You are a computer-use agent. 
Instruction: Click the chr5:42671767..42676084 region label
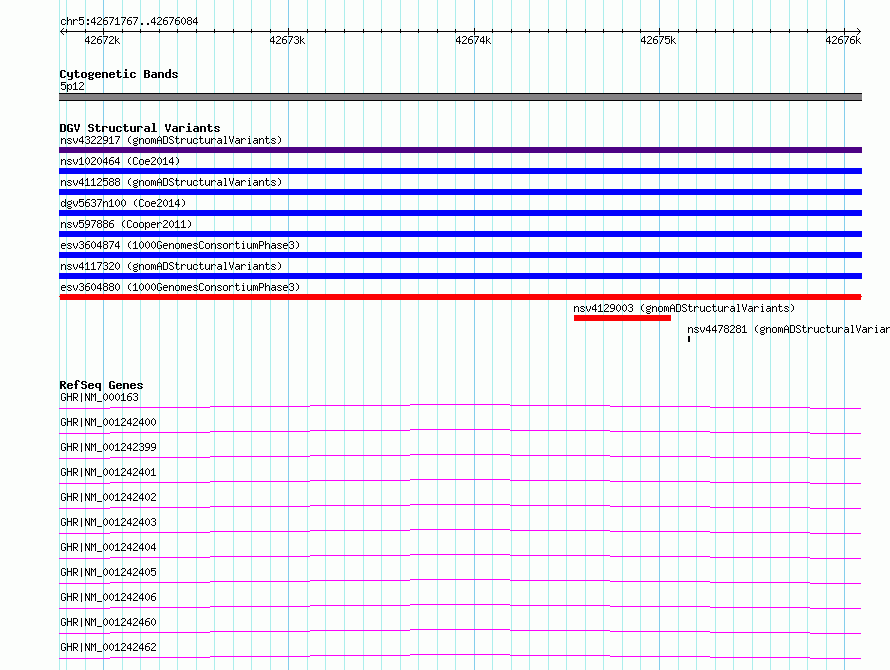pyautogui.click(x=129, y=22)
